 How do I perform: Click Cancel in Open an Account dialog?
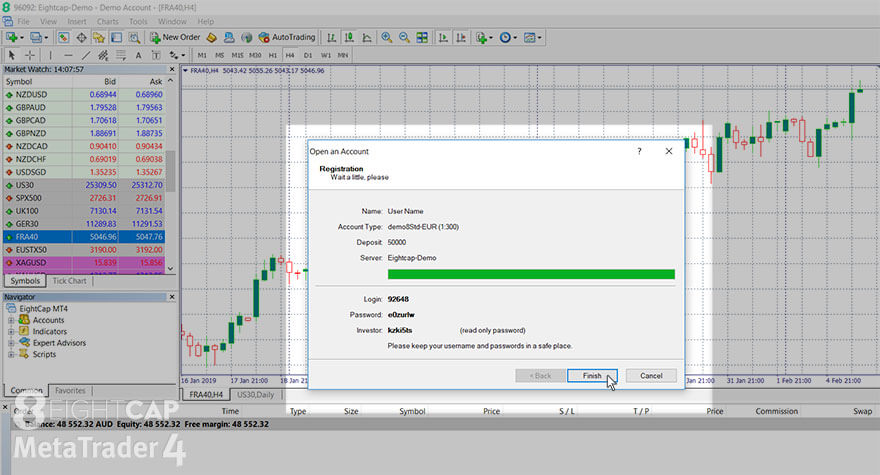point(651,376)
